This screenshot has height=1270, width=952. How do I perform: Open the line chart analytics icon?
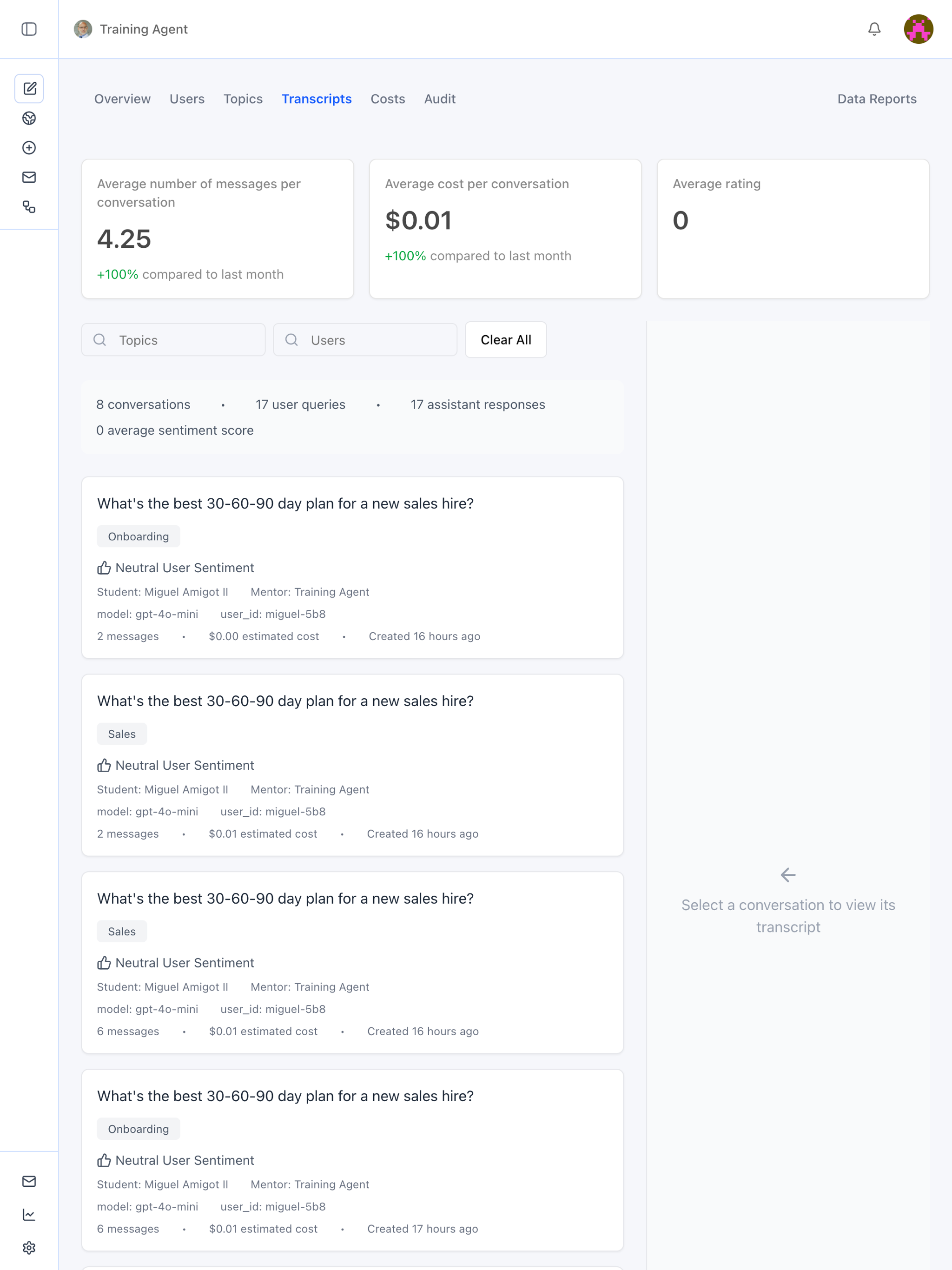(29, 1214)
